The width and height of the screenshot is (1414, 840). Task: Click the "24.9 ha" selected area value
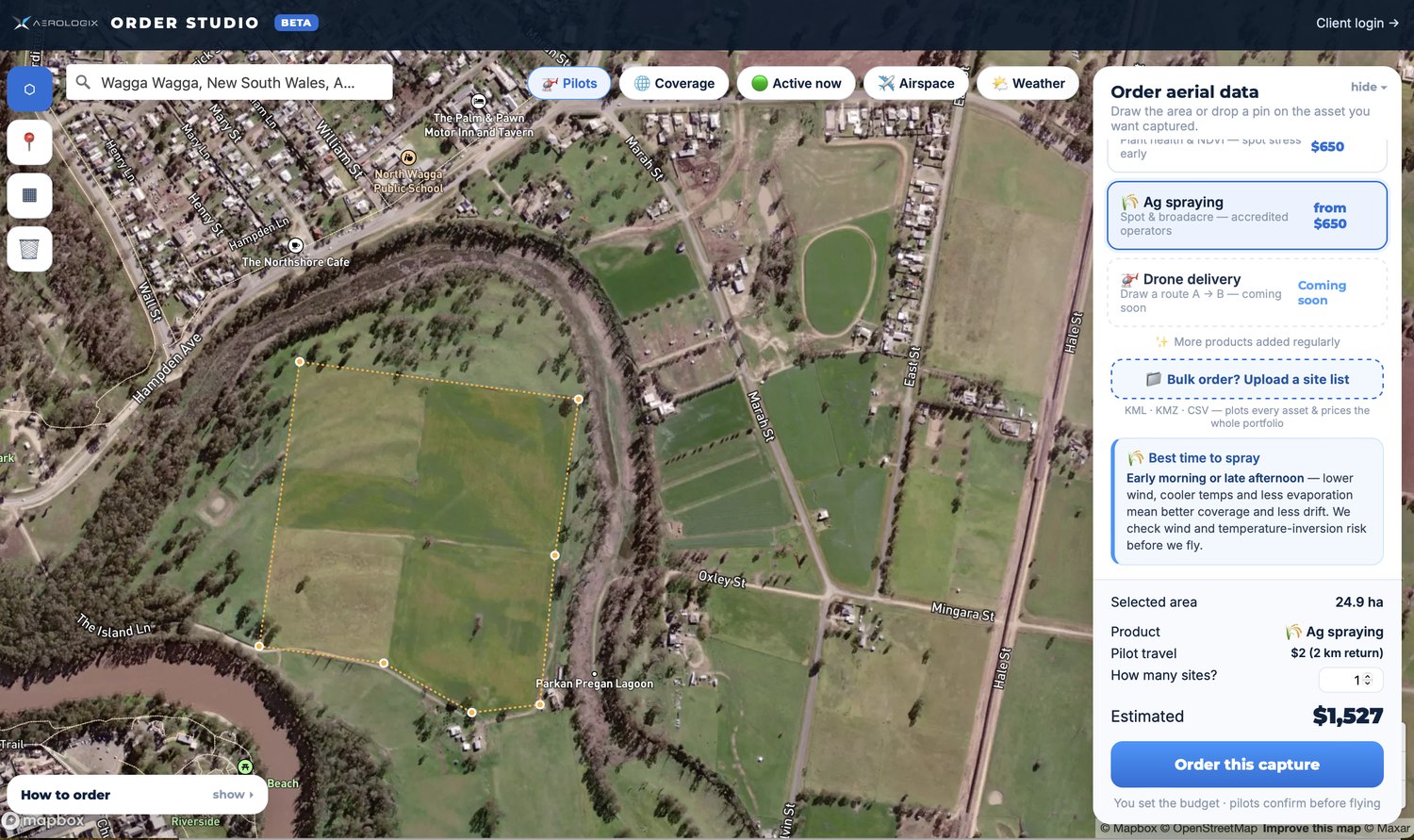(x=1359, y=602)
